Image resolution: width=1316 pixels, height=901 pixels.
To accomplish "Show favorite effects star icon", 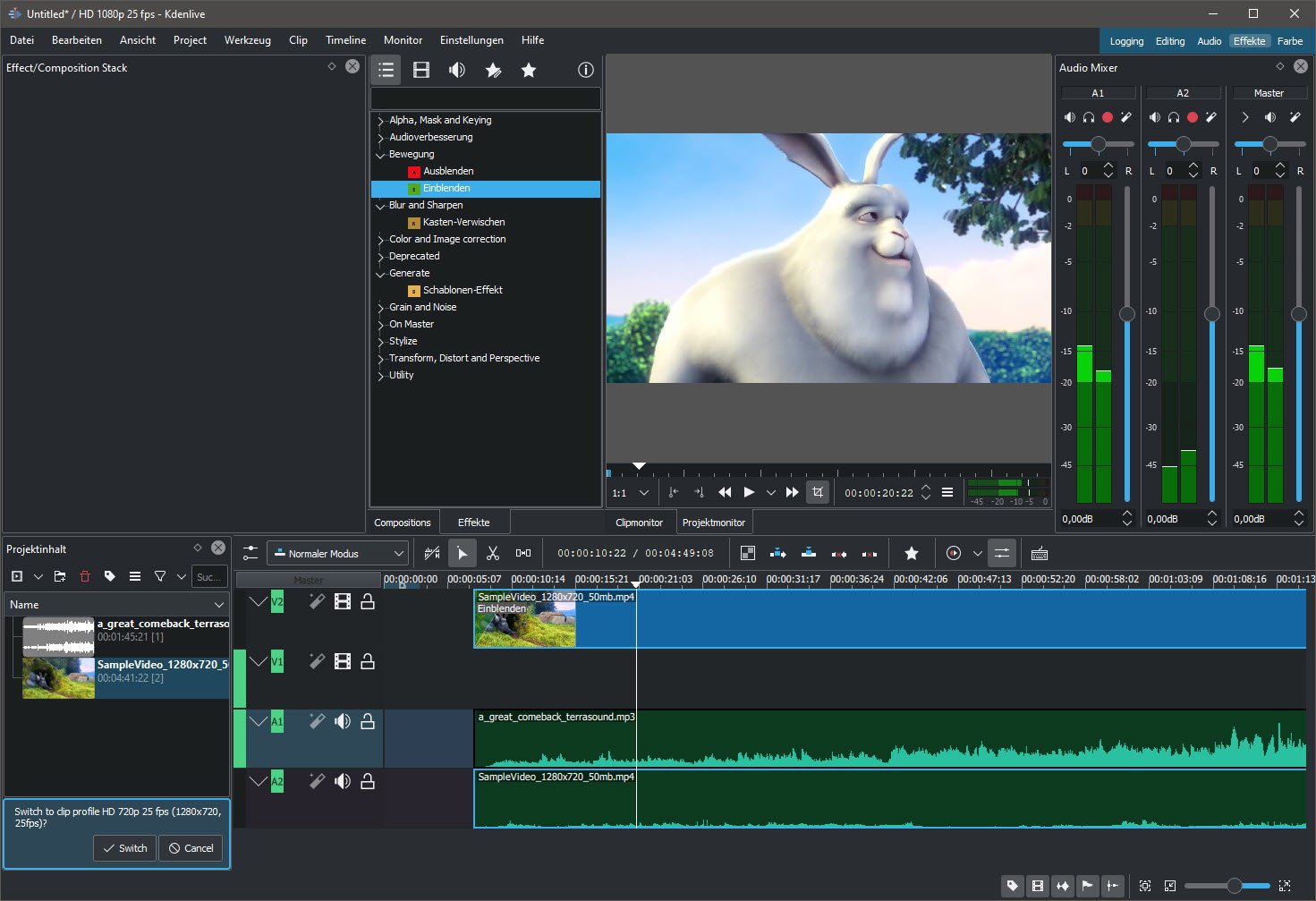I will [529, 70].
